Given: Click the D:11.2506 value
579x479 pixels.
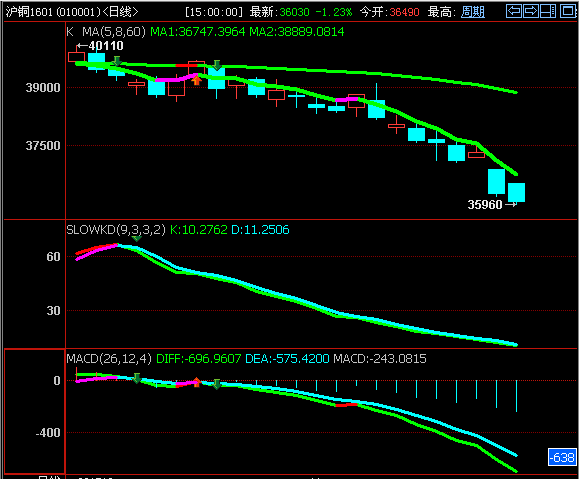Looking at the screenshot, I should [260, 230].
